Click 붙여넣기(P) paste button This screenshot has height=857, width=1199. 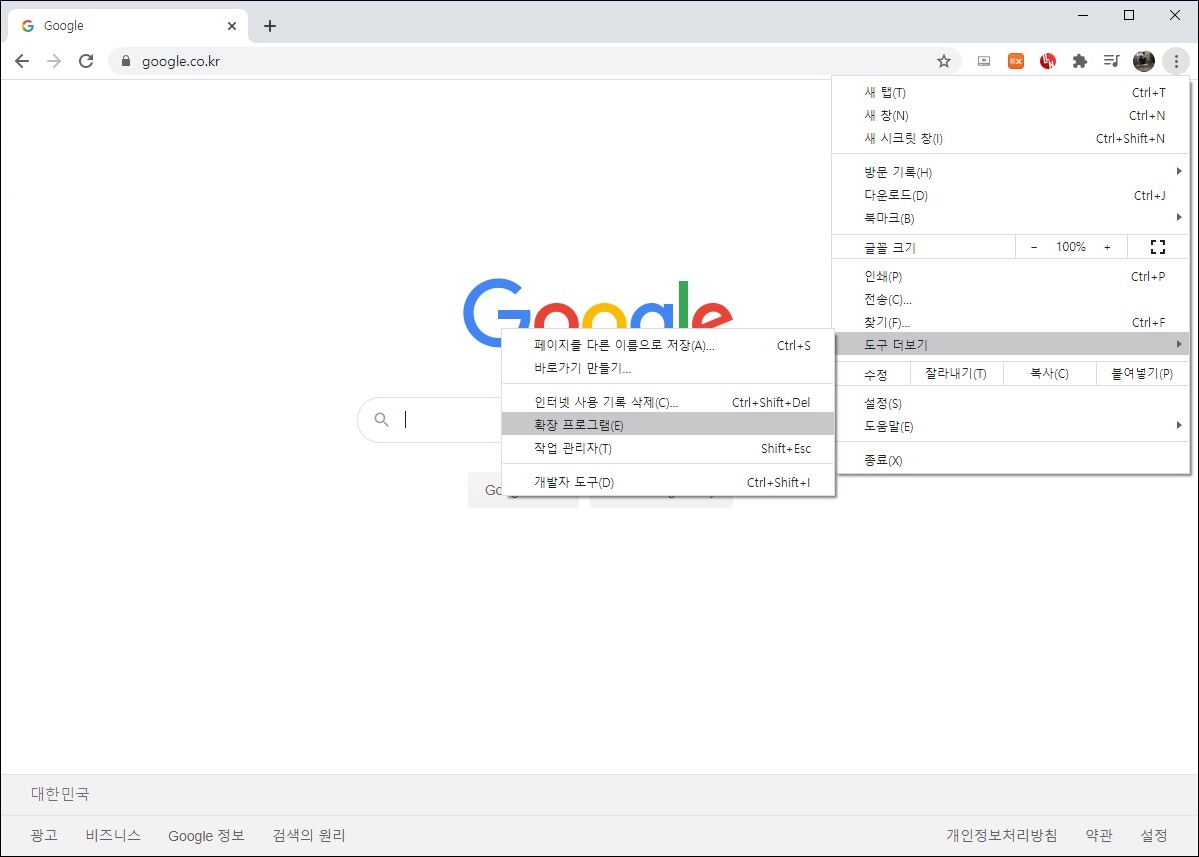tap(1142, 374)
